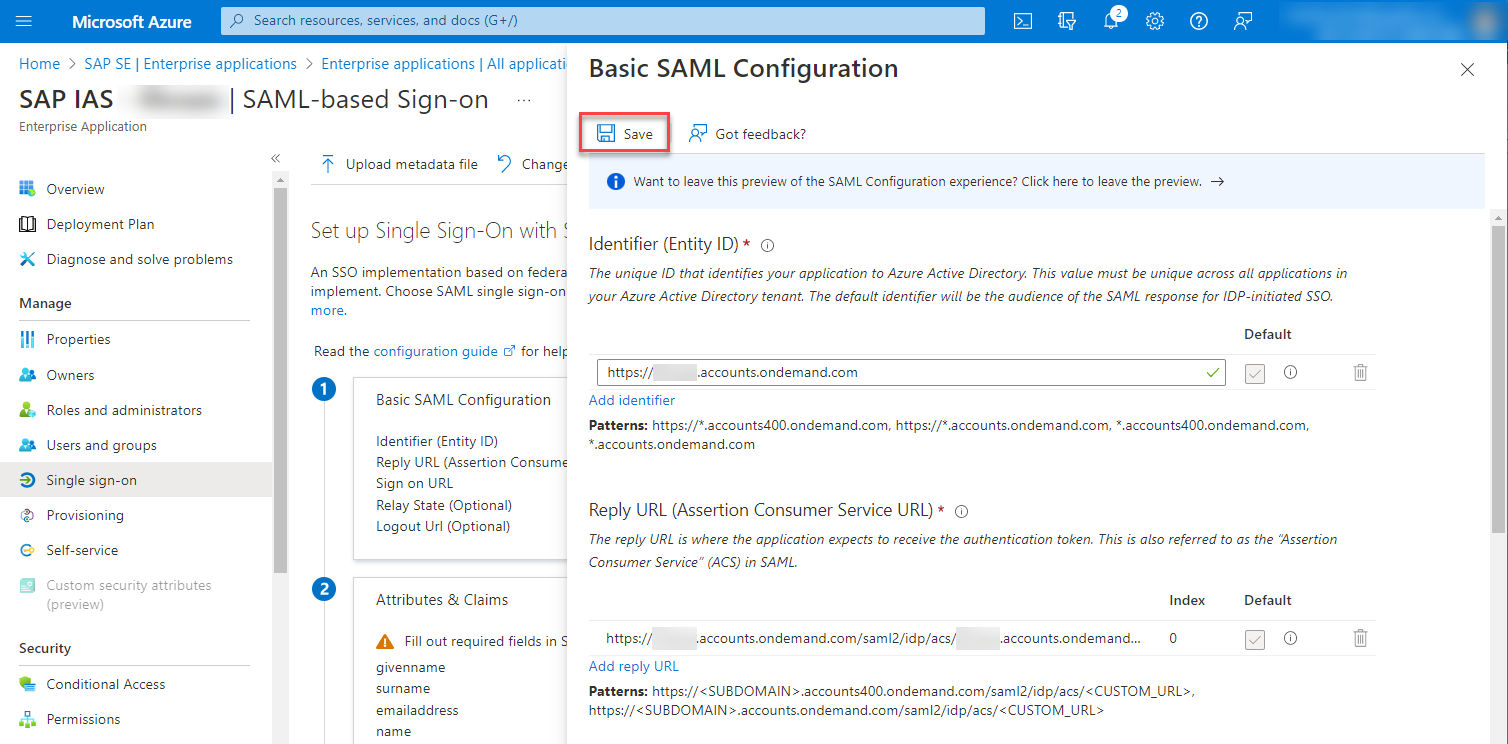The image size is (1508, 744).
Task: Click the Add reply URL link
Action: pos(634,666)
